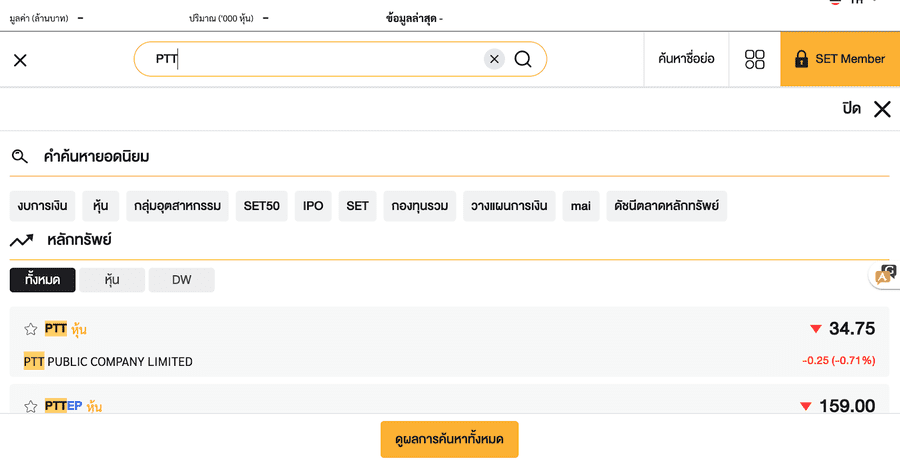Screen dimensions: 900x465
Task: Select the ทั้งหมด filter tab
Action: [43, 280]
